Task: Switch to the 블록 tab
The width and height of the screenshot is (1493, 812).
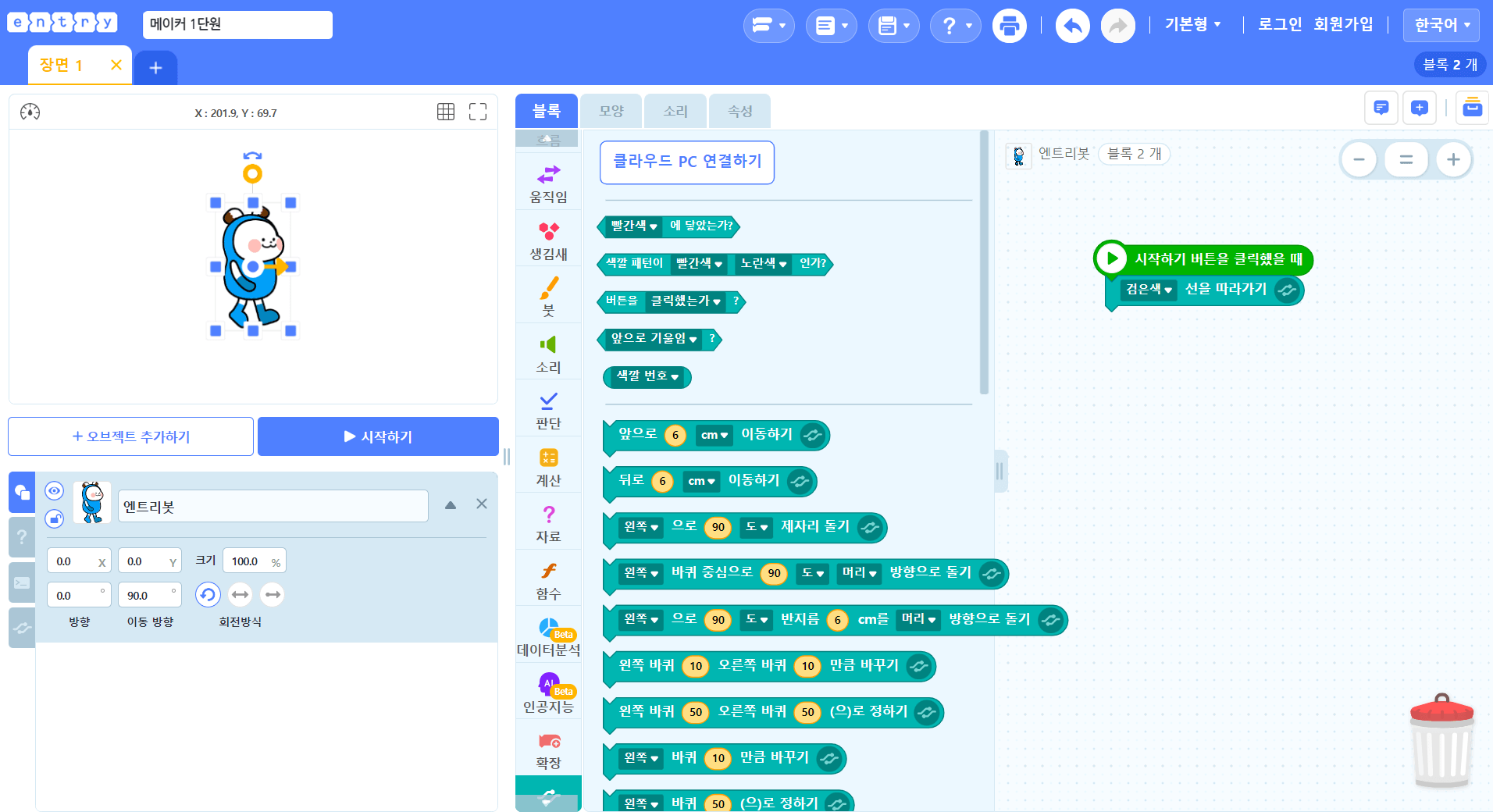Action: (x=547, y=111)
